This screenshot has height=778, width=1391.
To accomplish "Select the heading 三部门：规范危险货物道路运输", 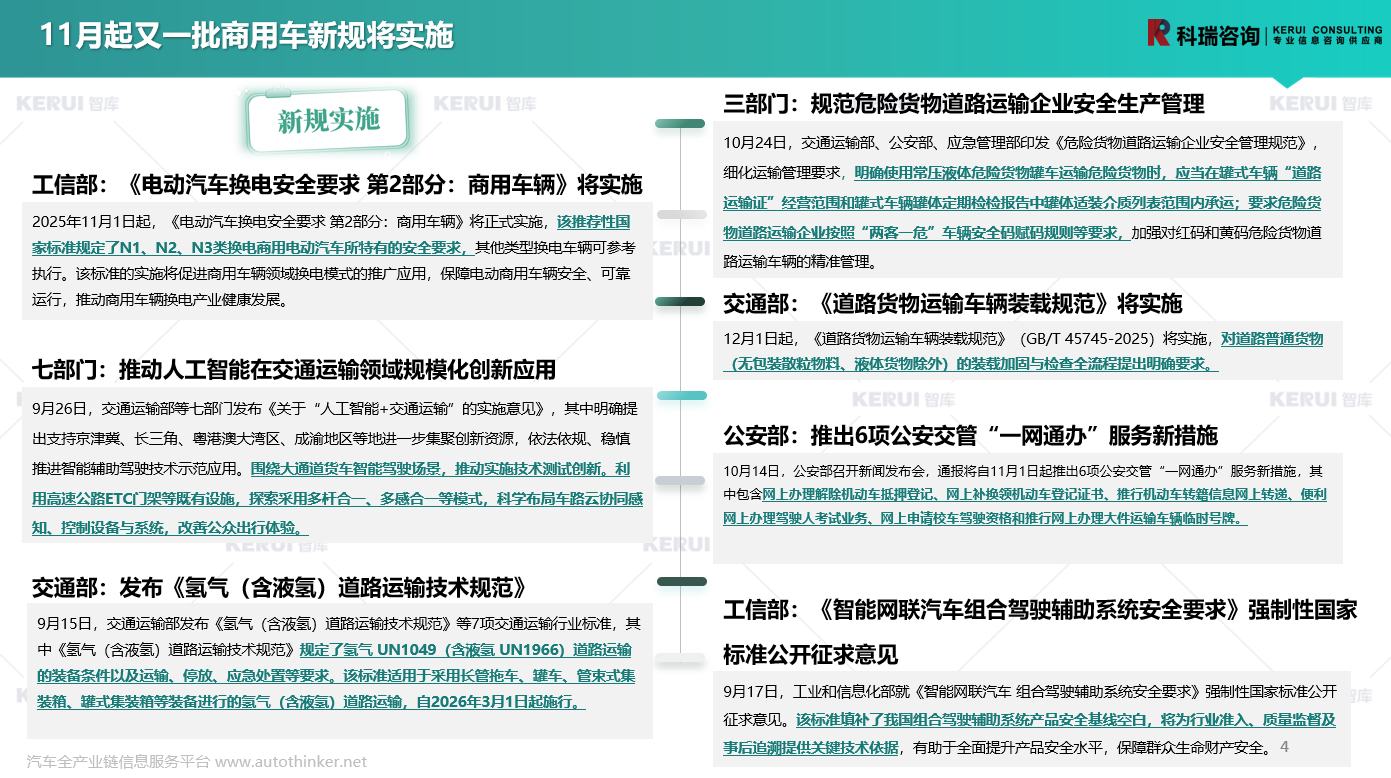I will click(963, 104).
